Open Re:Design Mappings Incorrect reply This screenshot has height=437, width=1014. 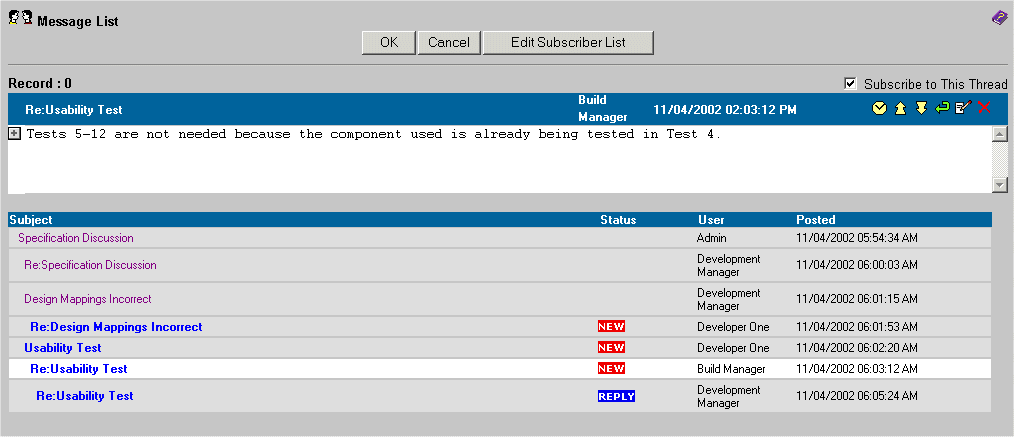tap(116, 327)
